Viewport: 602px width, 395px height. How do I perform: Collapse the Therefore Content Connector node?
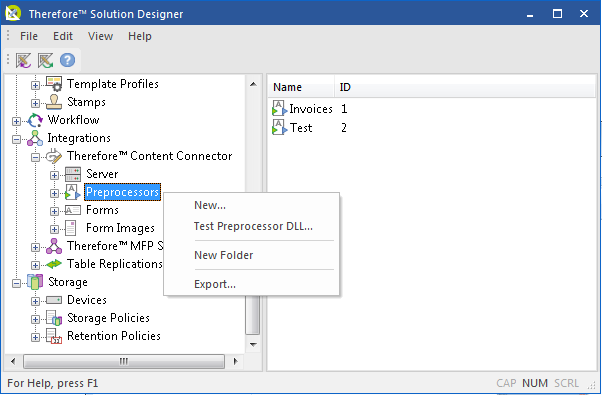tap(35, 157)
